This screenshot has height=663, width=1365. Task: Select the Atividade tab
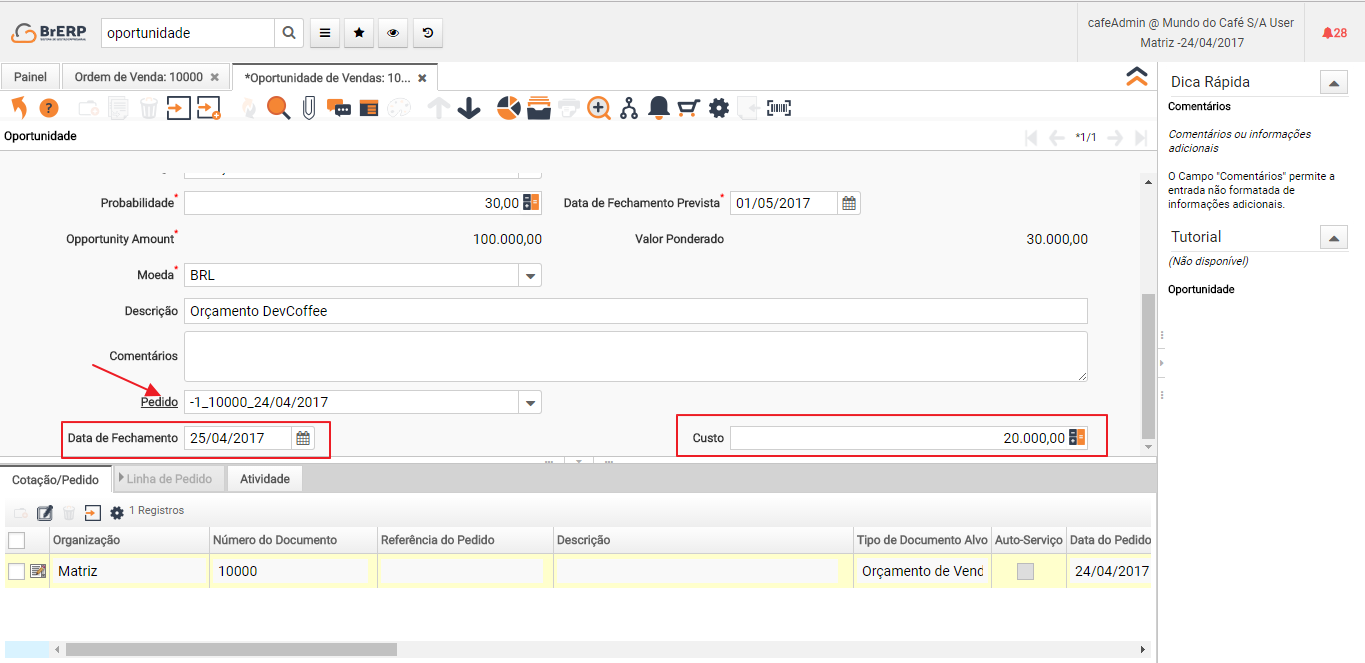coord(264,479)
